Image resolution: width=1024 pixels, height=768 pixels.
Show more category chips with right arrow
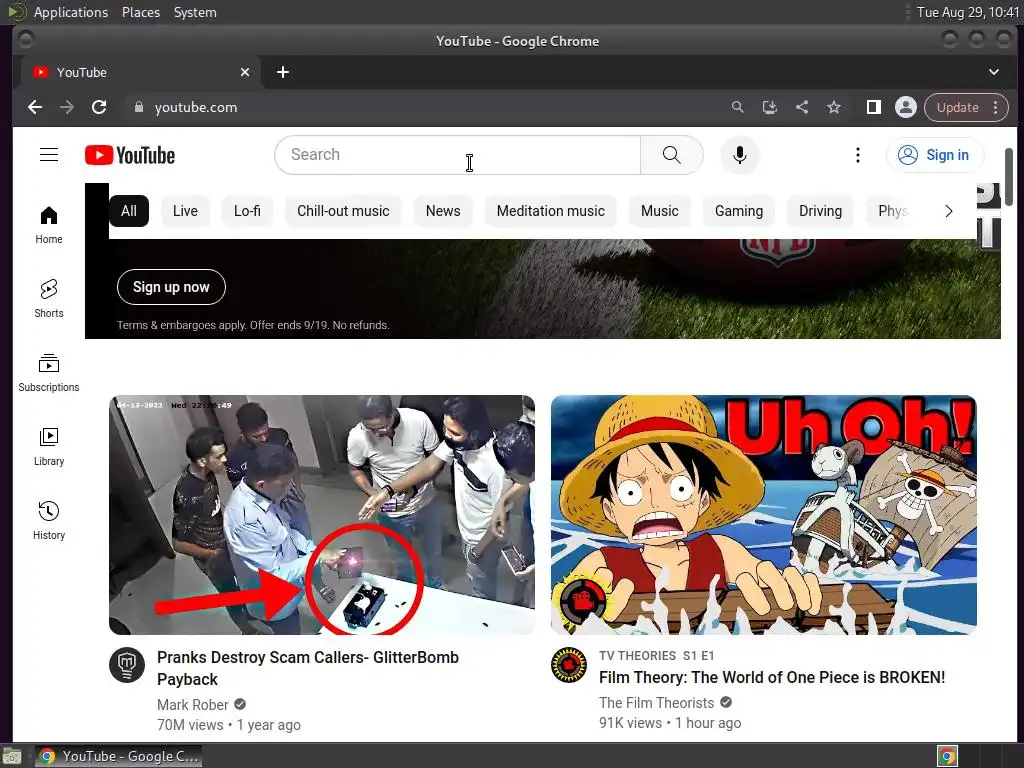click(x=948, y=211)
